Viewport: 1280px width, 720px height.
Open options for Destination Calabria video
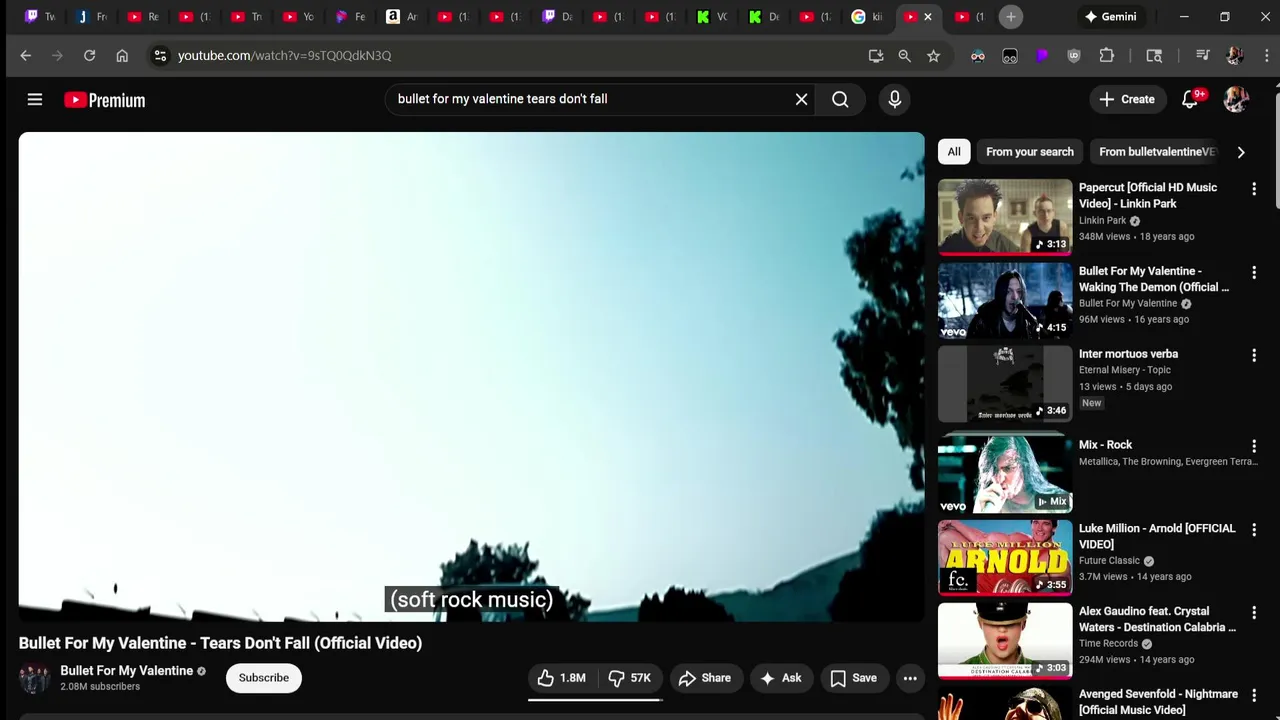point(1254,613)
